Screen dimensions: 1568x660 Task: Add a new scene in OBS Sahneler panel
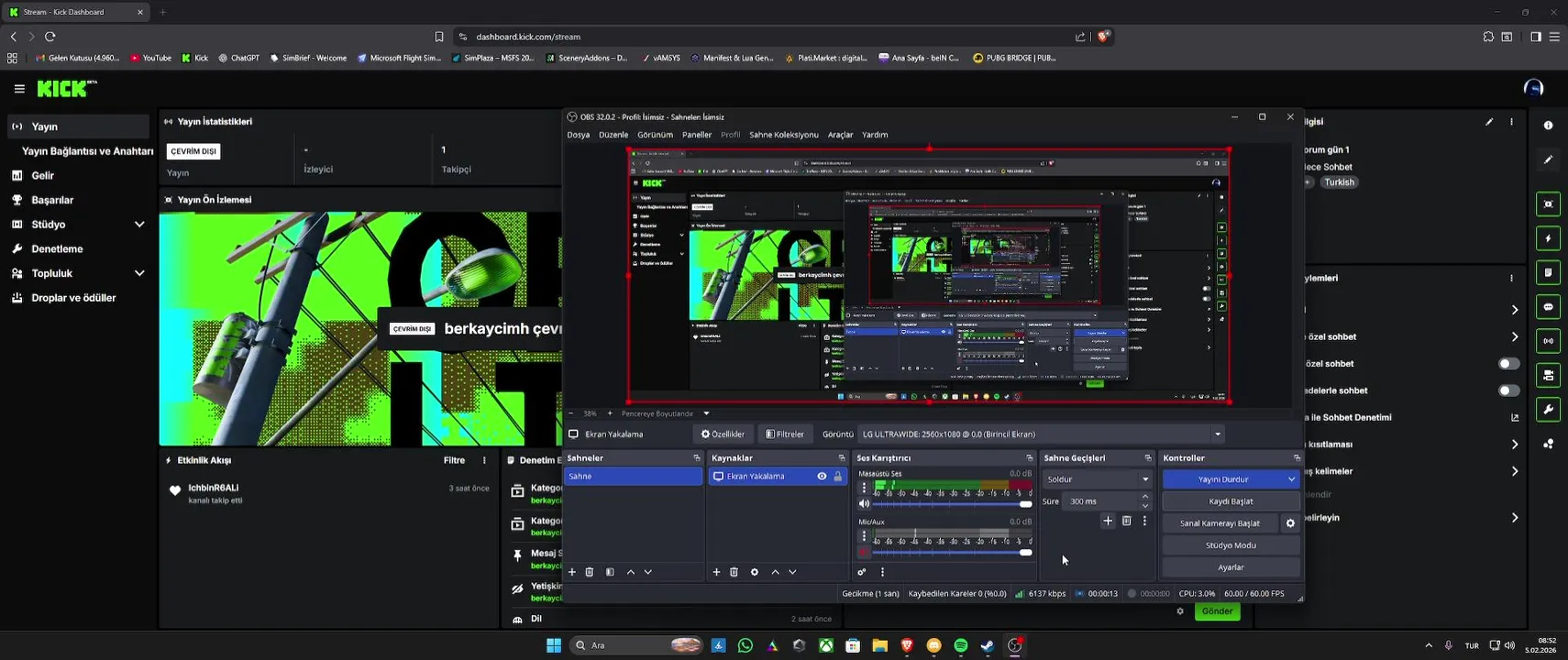tap(572, 572)
